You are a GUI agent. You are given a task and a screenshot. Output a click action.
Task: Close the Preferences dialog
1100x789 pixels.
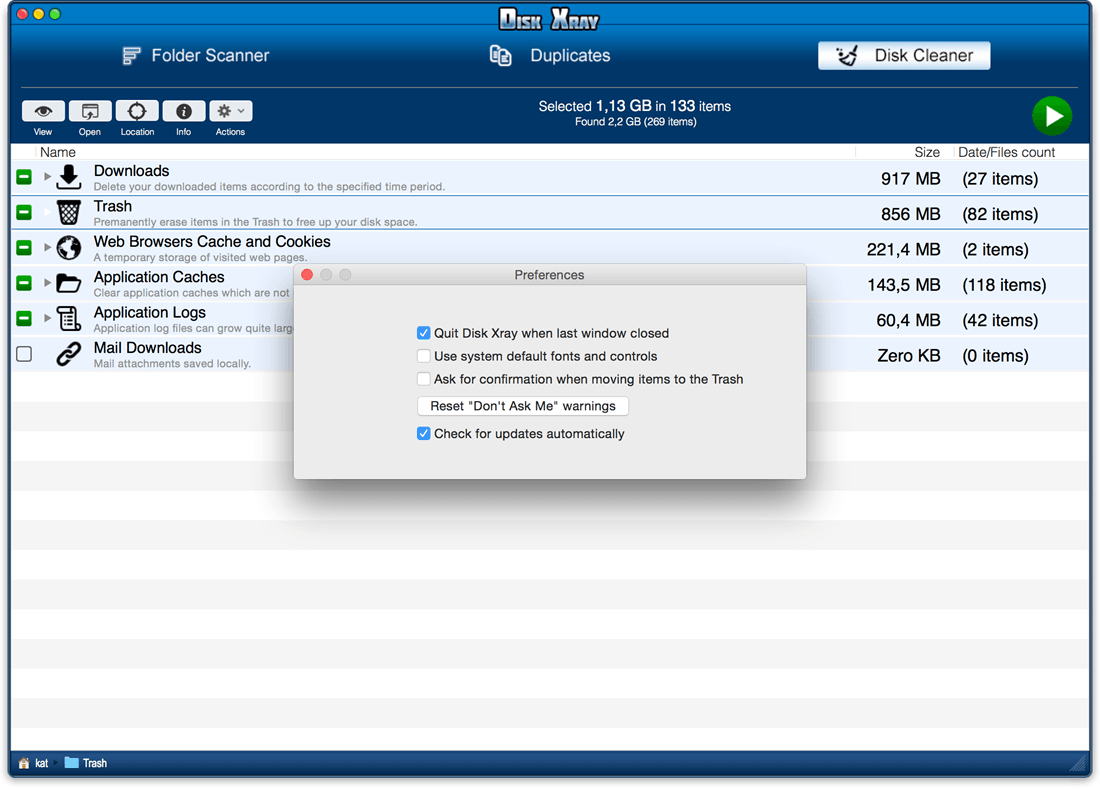tap(307, 275)
